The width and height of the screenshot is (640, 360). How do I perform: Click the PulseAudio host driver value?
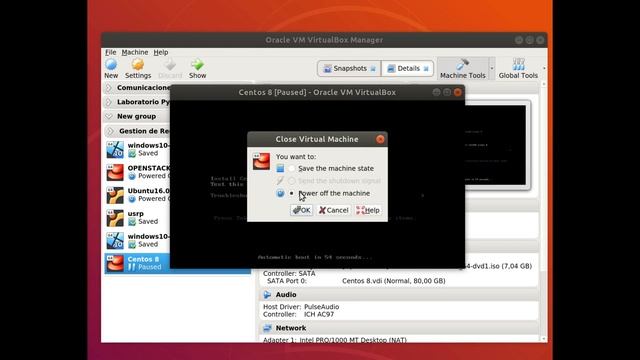tap(322, 307)
